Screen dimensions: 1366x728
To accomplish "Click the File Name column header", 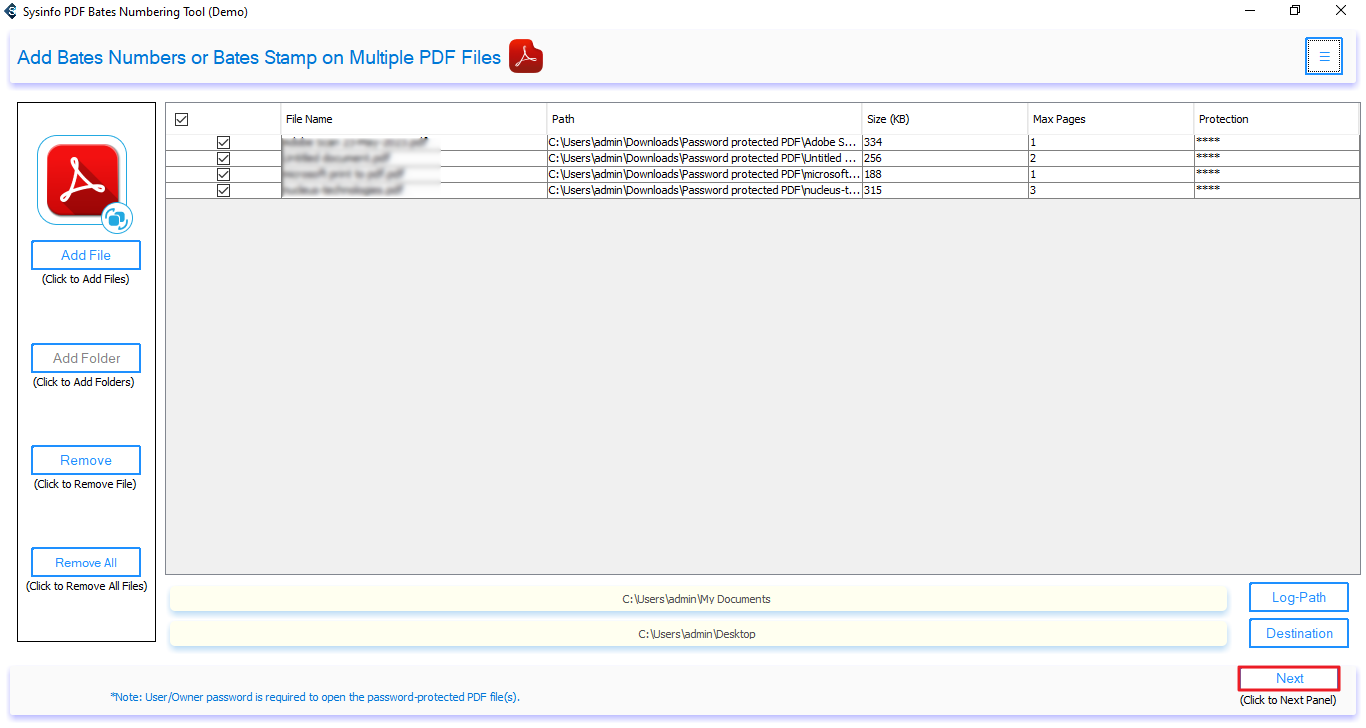I will pos(309,118).
